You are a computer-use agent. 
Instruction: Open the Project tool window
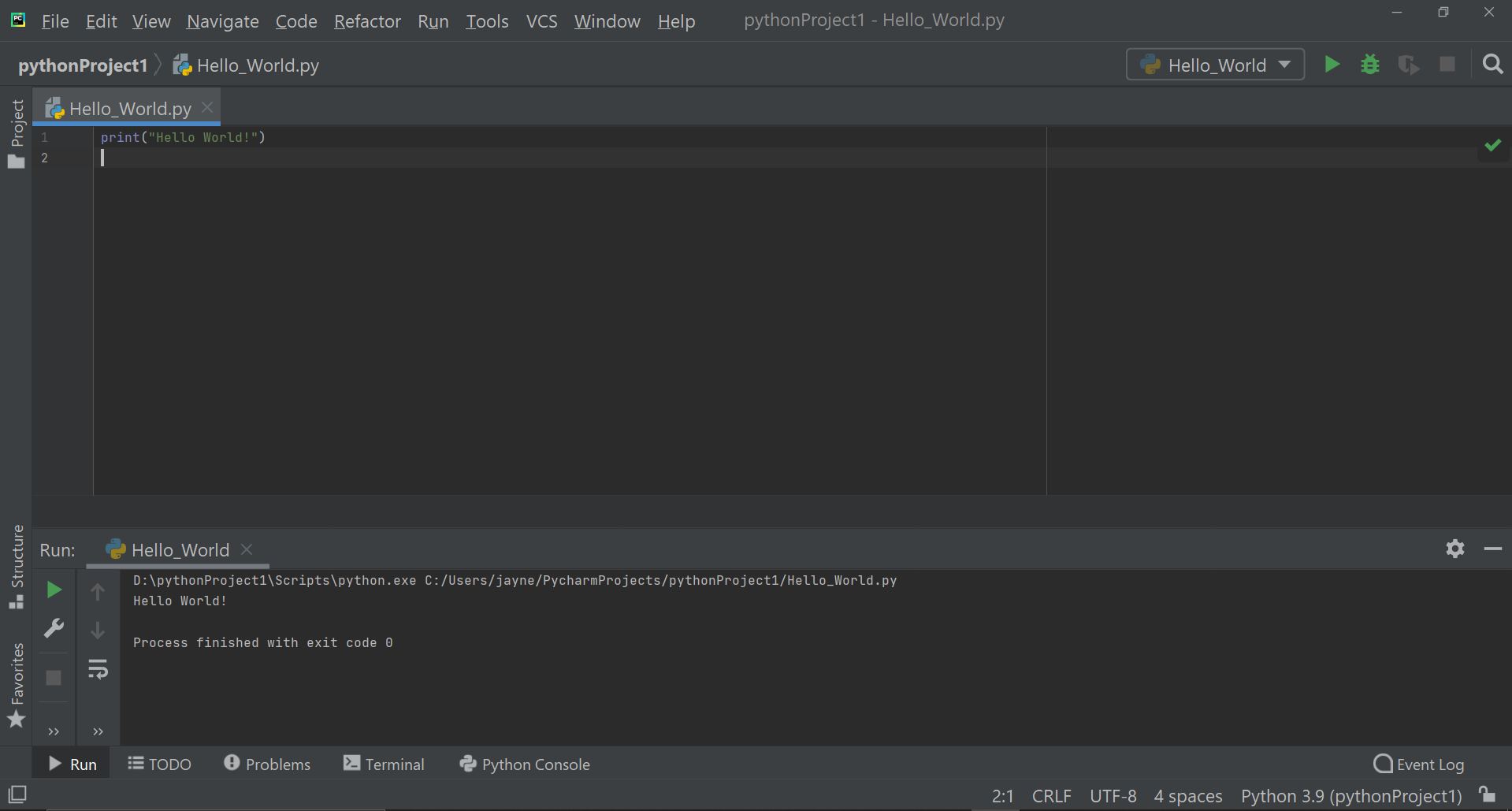tap(17, 134)
